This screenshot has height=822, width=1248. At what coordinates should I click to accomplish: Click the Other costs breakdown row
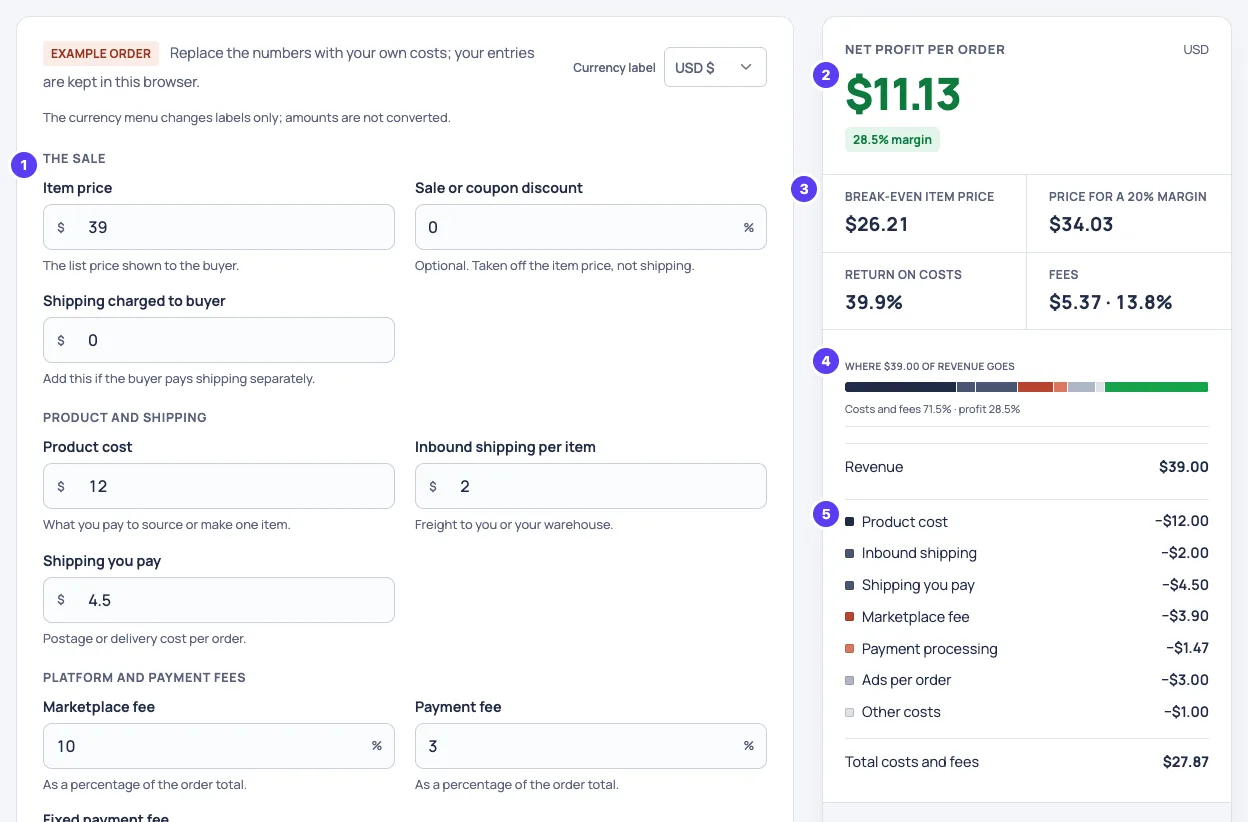click(x=1027, y=712)
